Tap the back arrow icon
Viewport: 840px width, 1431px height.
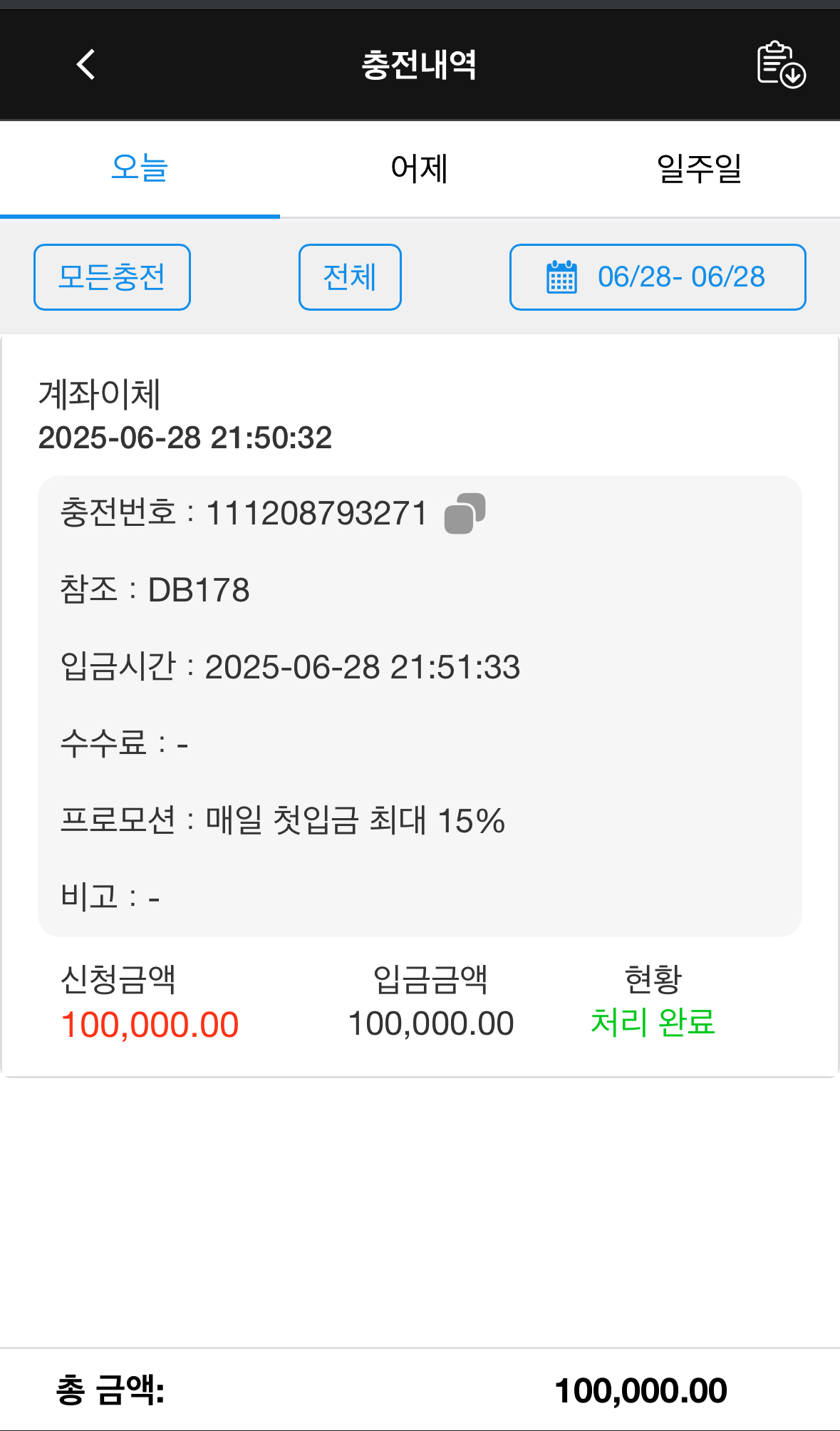click(x=86, y=65)
